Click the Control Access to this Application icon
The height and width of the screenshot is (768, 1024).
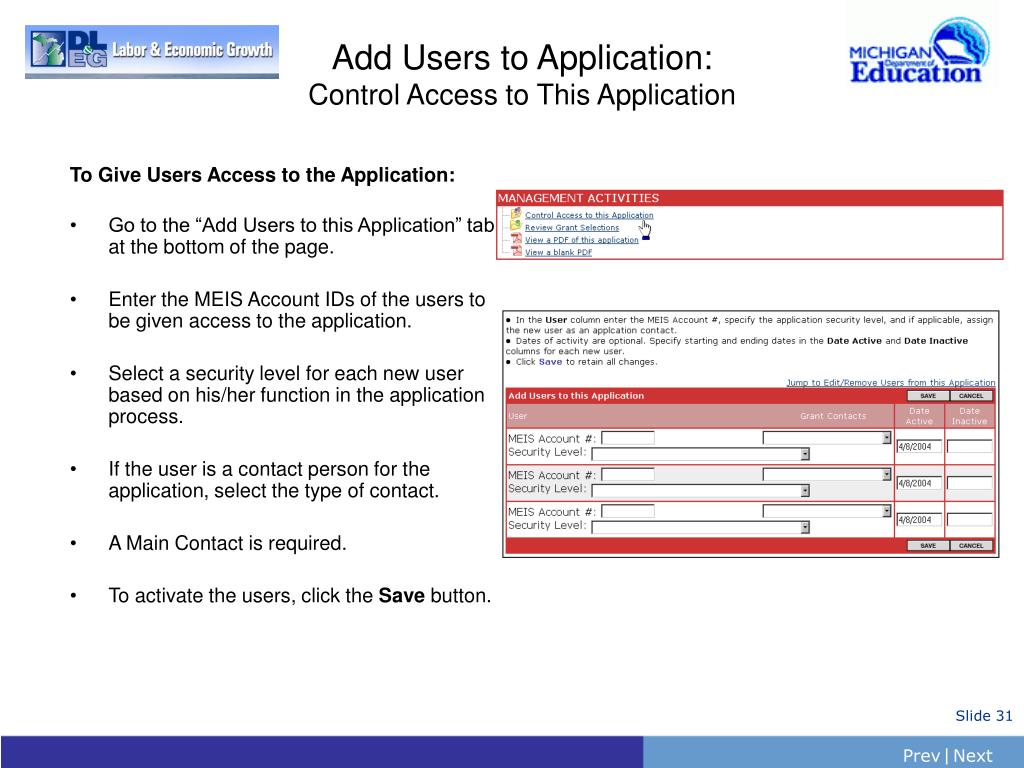tap(516, 214)
